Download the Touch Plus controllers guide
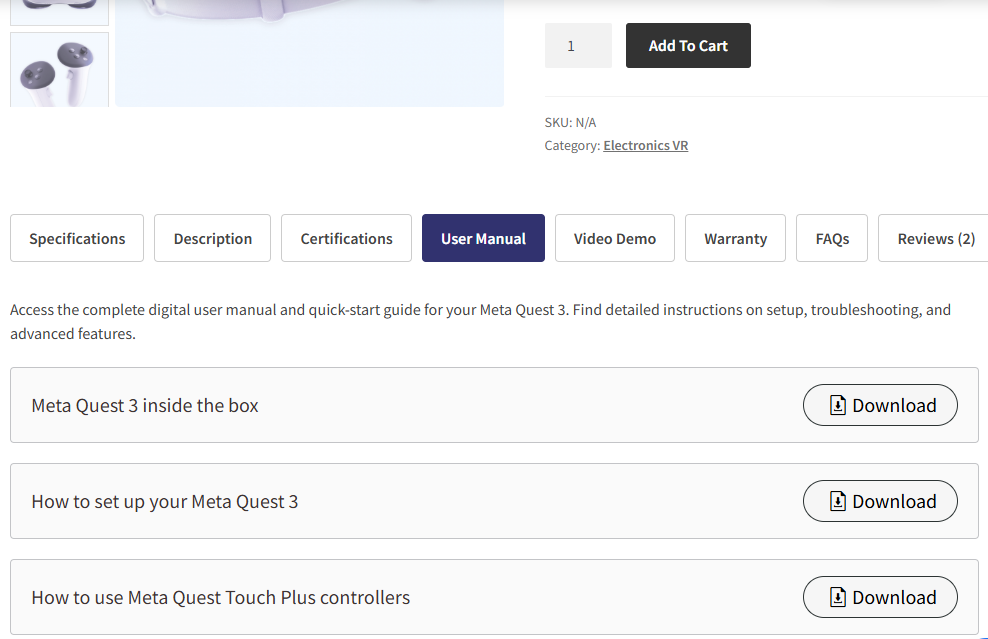The image size is (988, 639). point(880,597)
